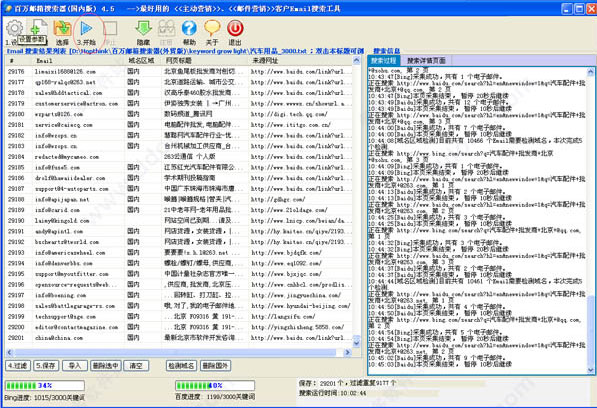
Task: Select result row number 29184
Action: [179, 157]
